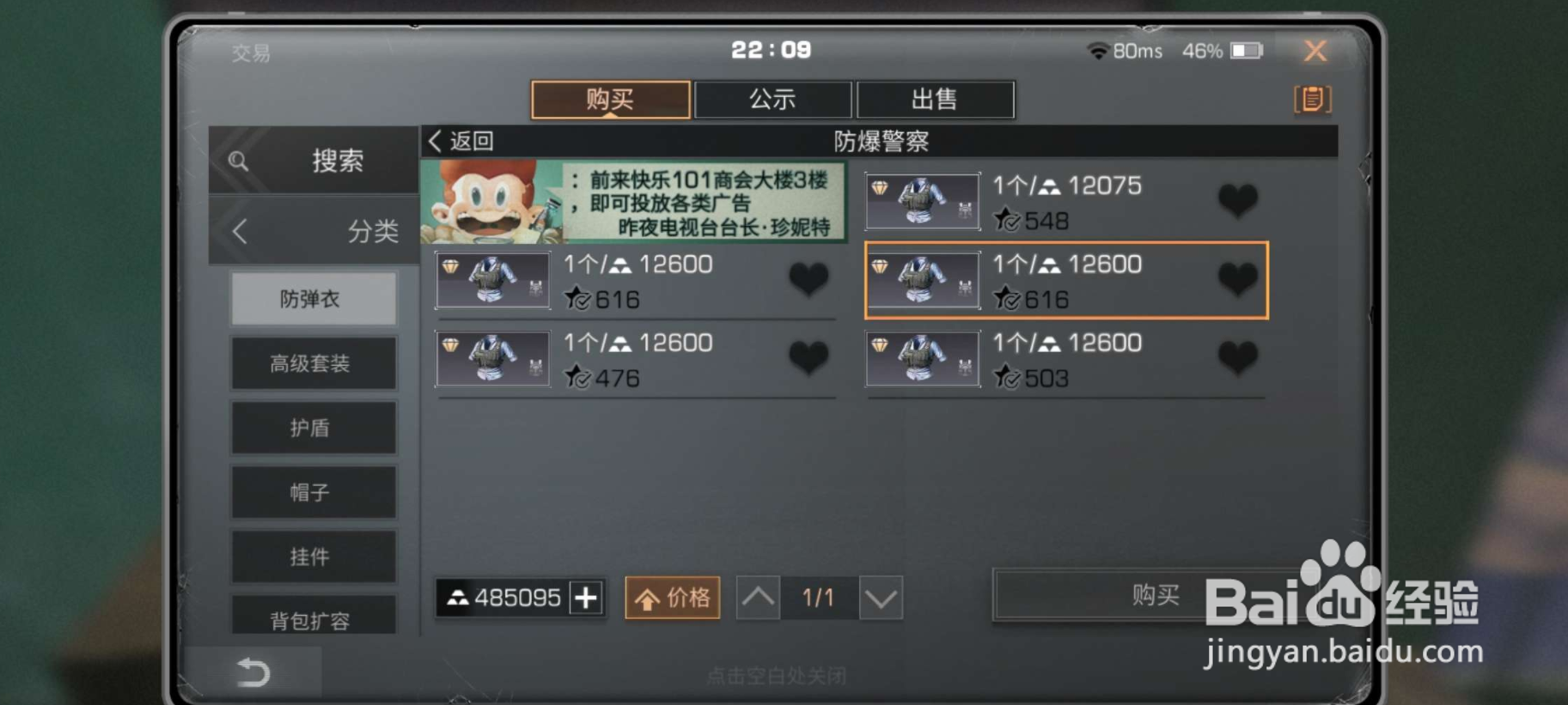Click the 快乐101 advertisement banner
The image size is (1568, 705).
pos(633,203)
